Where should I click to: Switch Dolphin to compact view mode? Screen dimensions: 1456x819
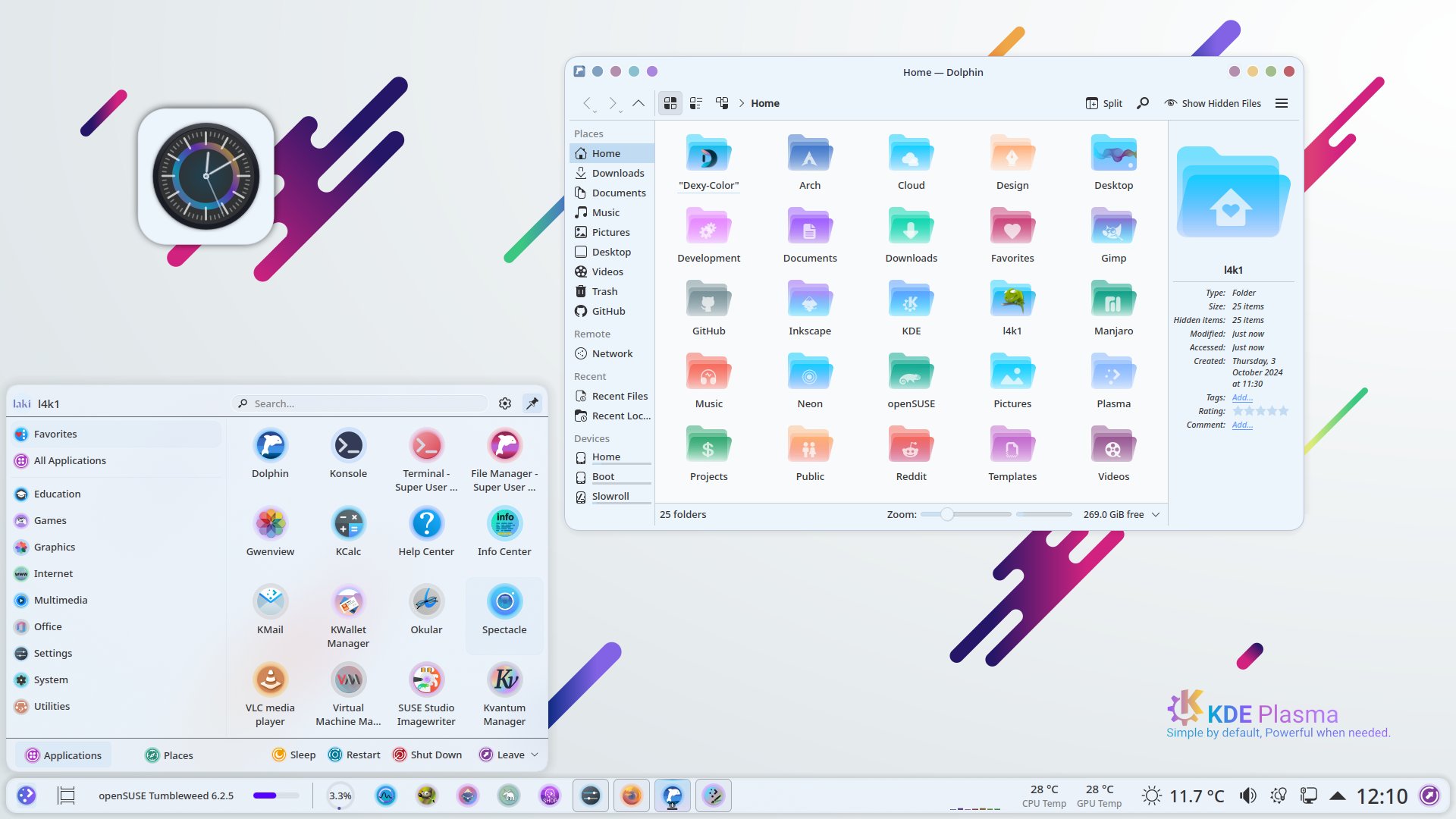click(696, 103)
